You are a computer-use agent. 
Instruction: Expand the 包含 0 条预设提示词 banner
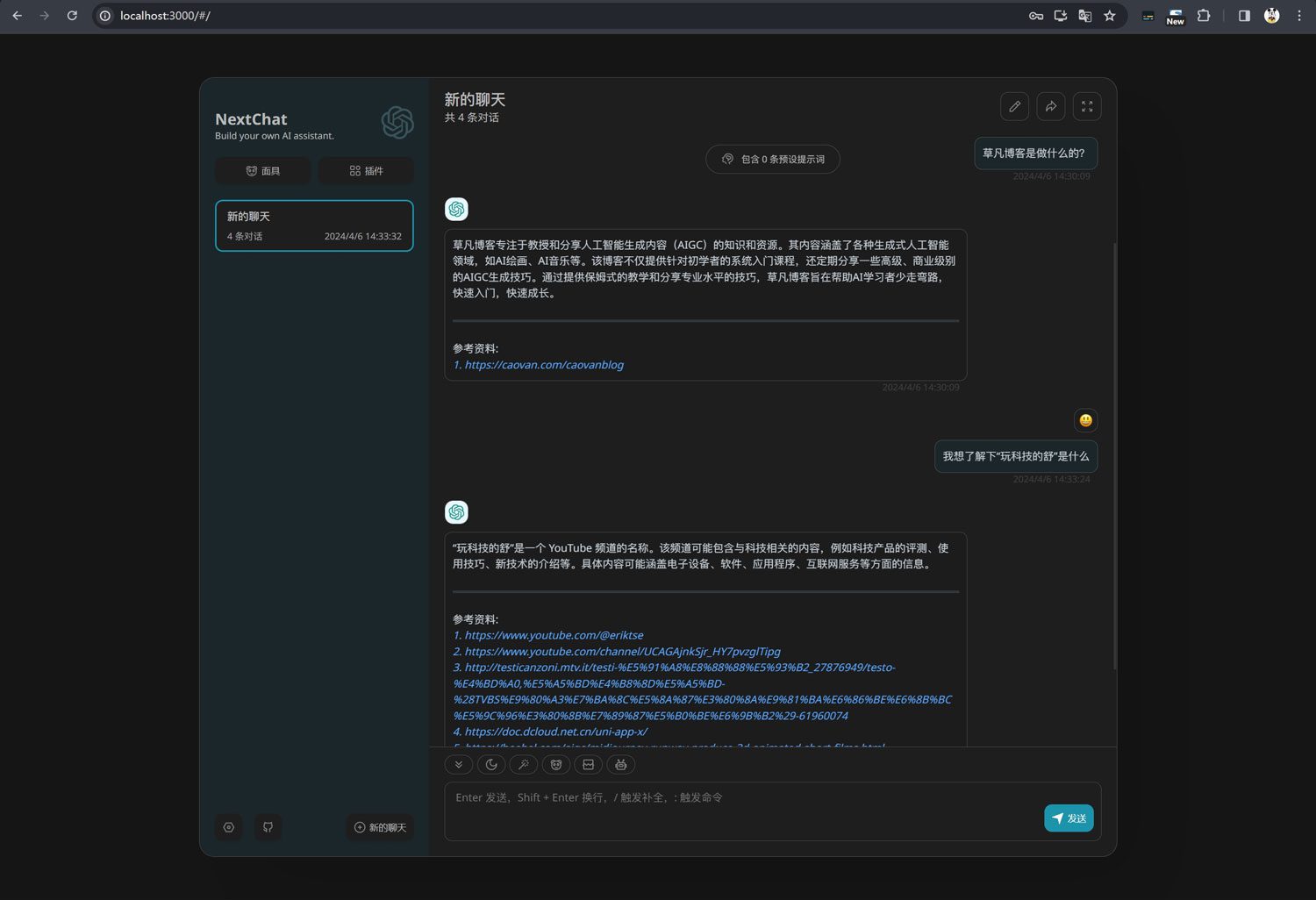coord(772,159)
